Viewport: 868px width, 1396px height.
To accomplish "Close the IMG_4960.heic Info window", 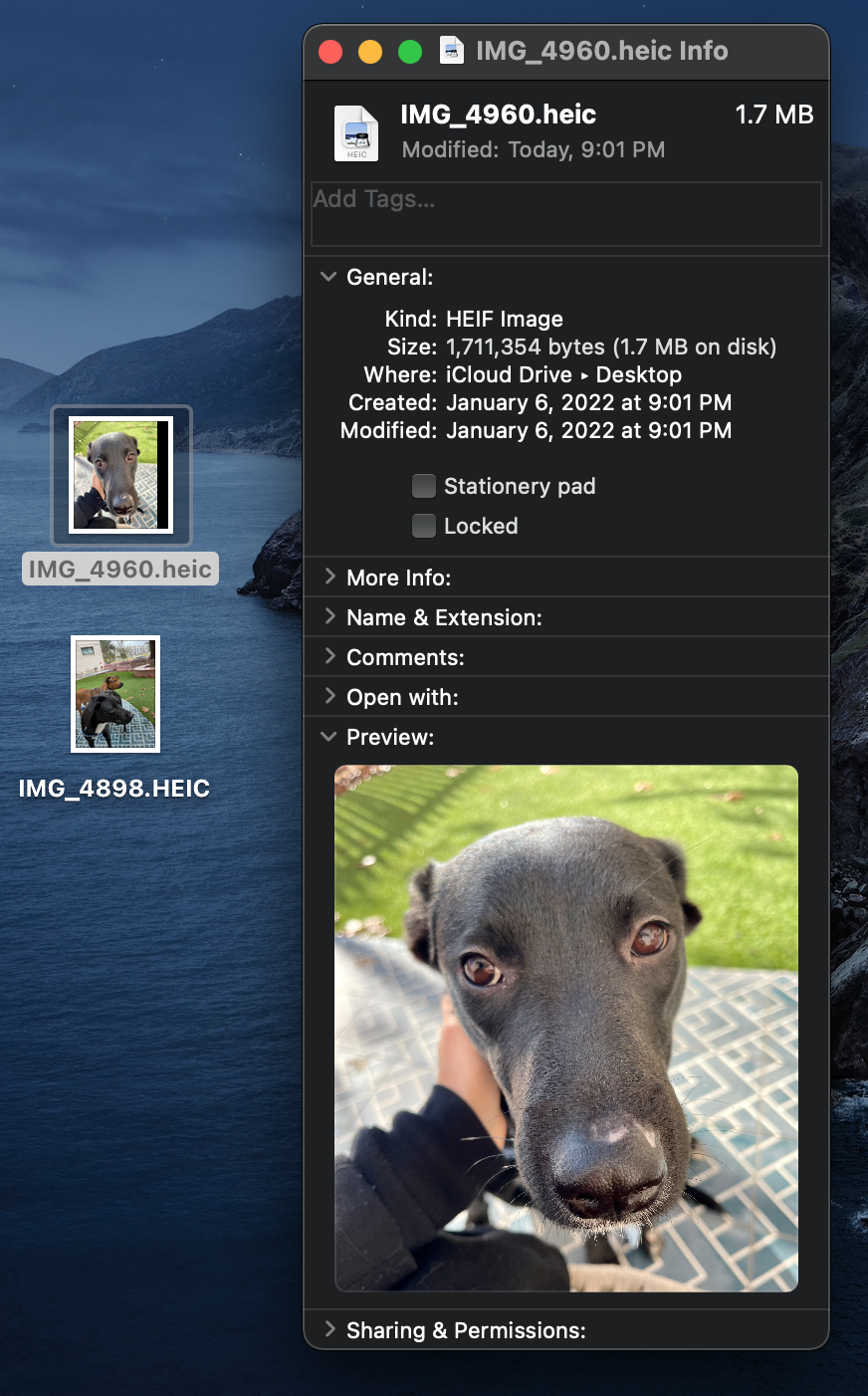I will (x=330, y=52).
